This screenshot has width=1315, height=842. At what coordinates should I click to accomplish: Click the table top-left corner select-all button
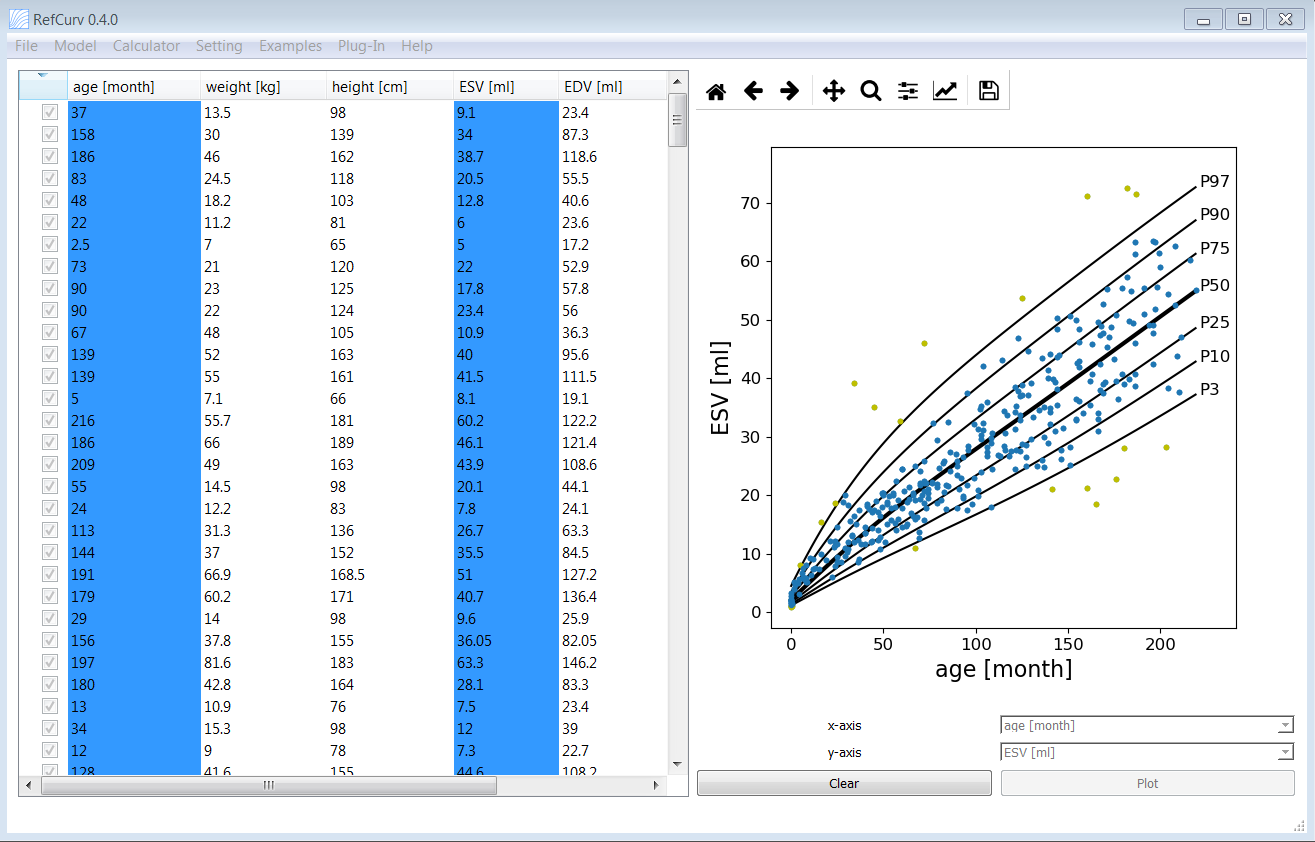point(43,86)
